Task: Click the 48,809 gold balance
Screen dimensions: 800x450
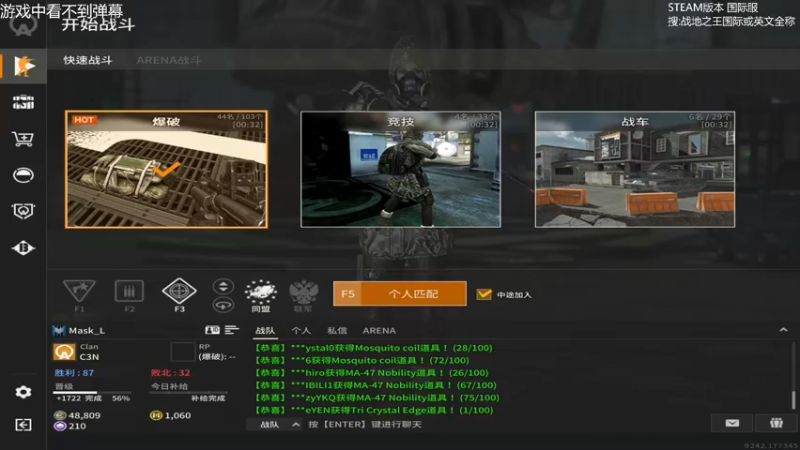Action: tap(84, 415)
